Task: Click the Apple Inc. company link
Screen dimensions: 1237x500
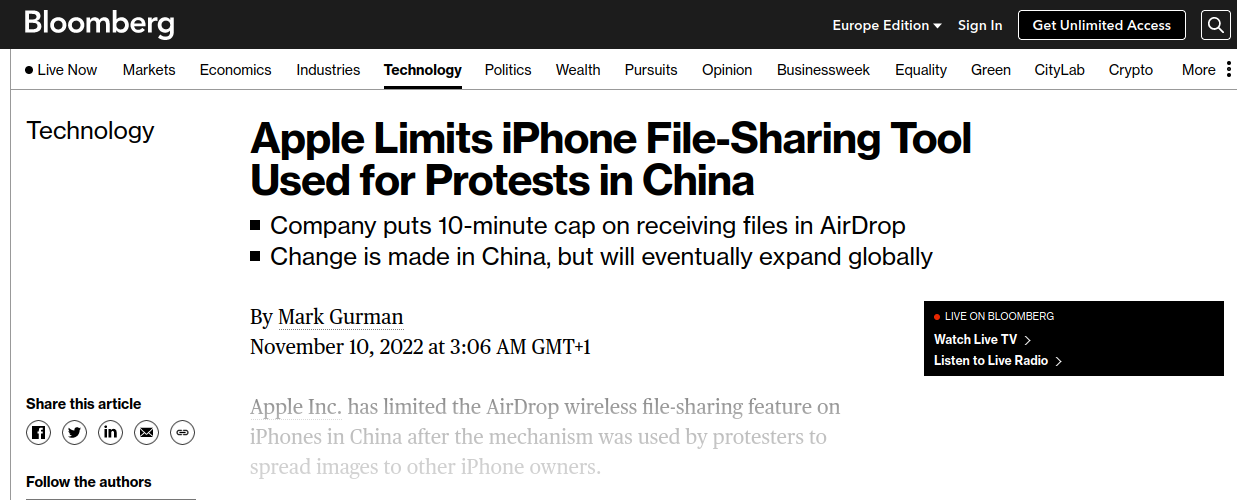Action: pos(296,408)
